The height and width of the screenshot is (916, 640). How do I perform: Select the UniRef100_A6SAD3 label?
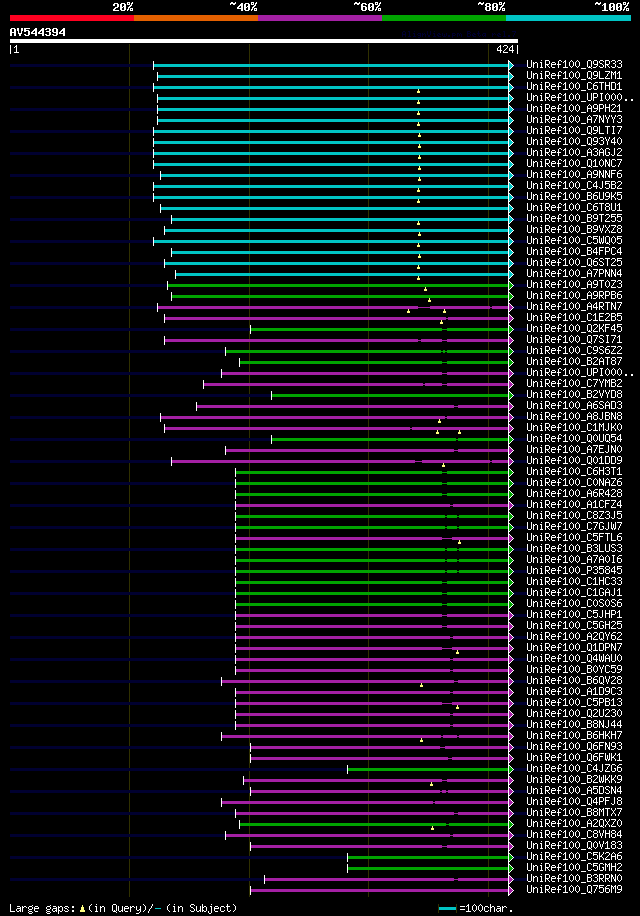click(x=574, y=406)
